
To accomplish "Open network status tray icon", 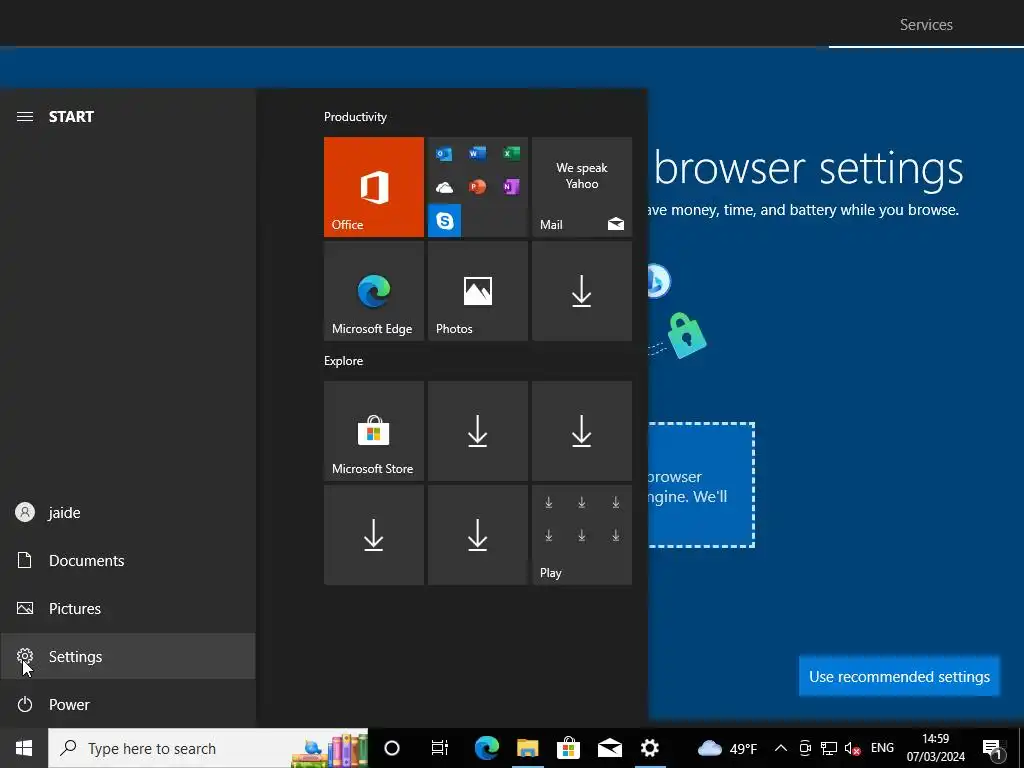I will click(x=829, y=748).
